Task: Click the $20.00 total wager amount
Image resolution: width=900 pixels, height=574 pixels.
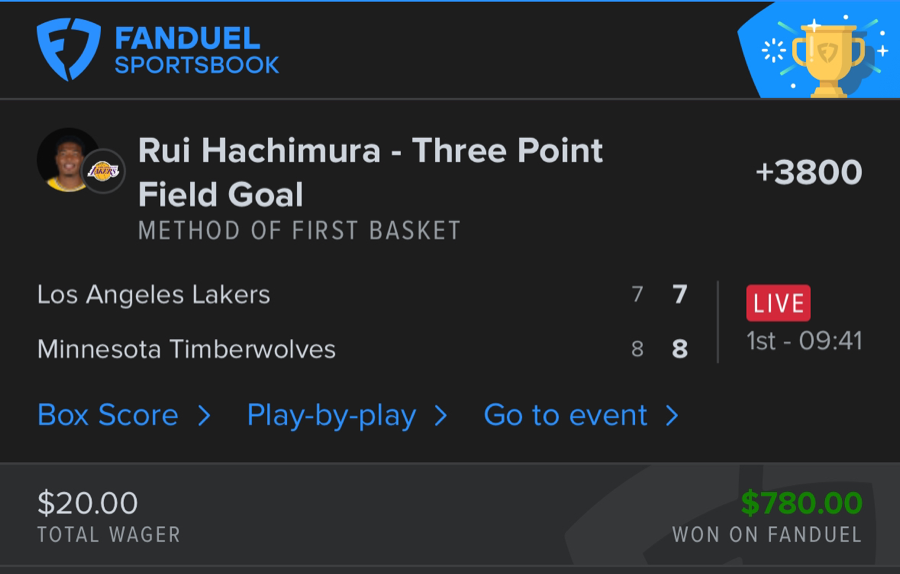Action: (x=87, y=502)
